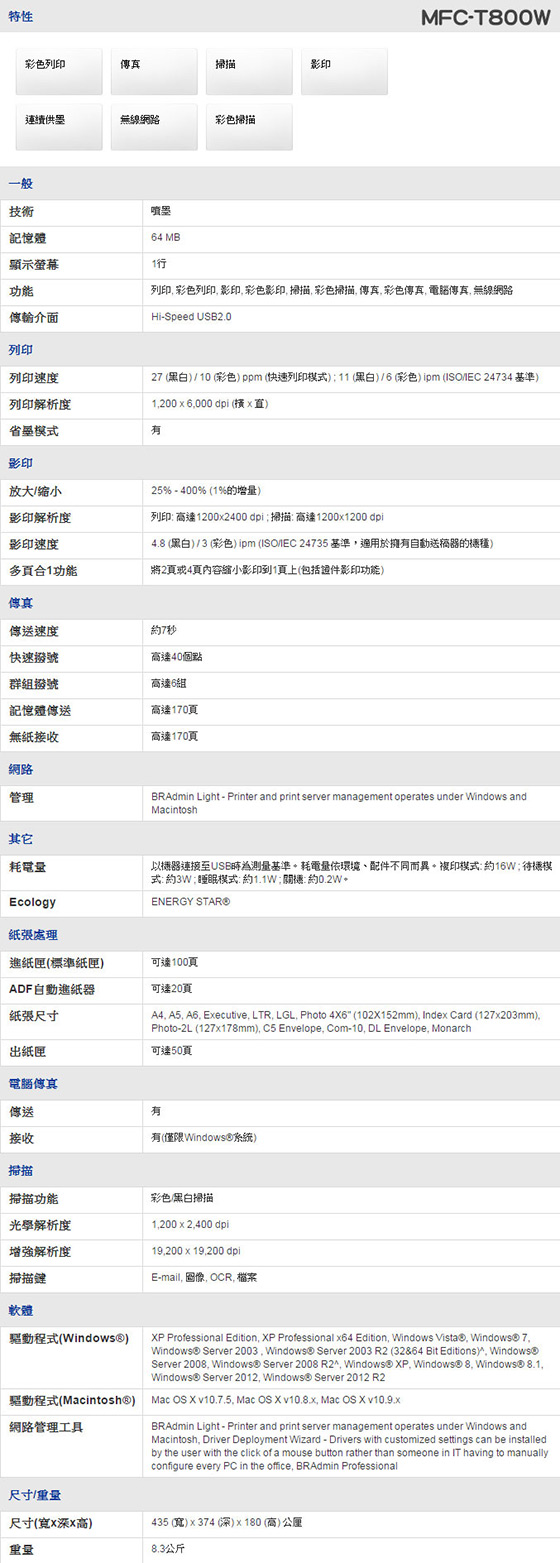Image resolution: width=560 pixels, height=1563 pixels.
Task: Click the 列印速度 row label
Action: point(33,378)
